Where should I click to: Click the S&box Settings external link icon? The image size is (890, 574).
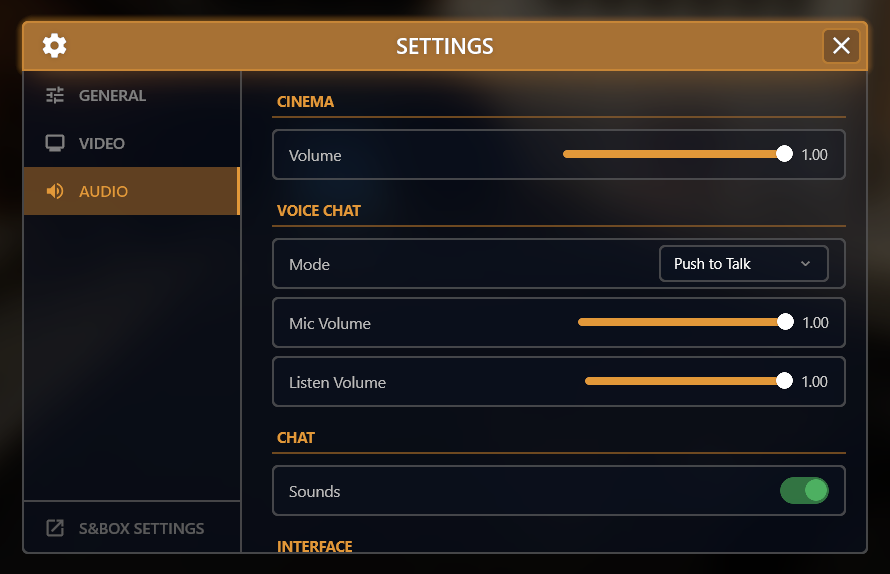55,528
